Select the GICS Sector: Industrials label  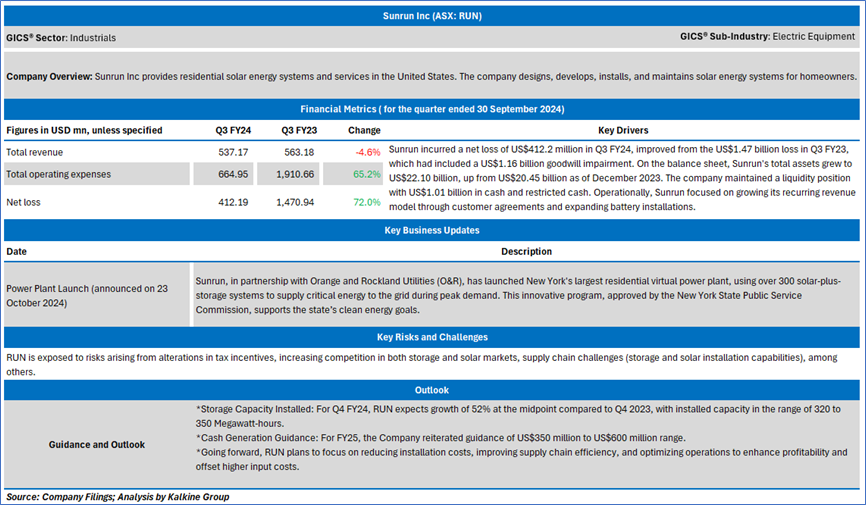pos(61,38)
